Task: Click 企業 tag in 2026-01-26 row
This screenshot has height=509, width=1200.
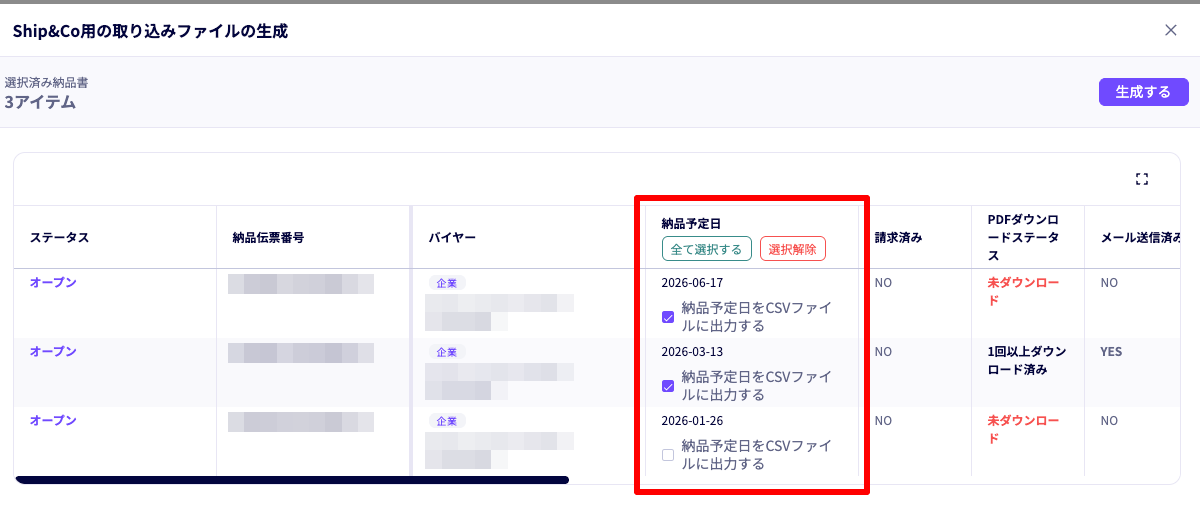Action: click(446, 422)
